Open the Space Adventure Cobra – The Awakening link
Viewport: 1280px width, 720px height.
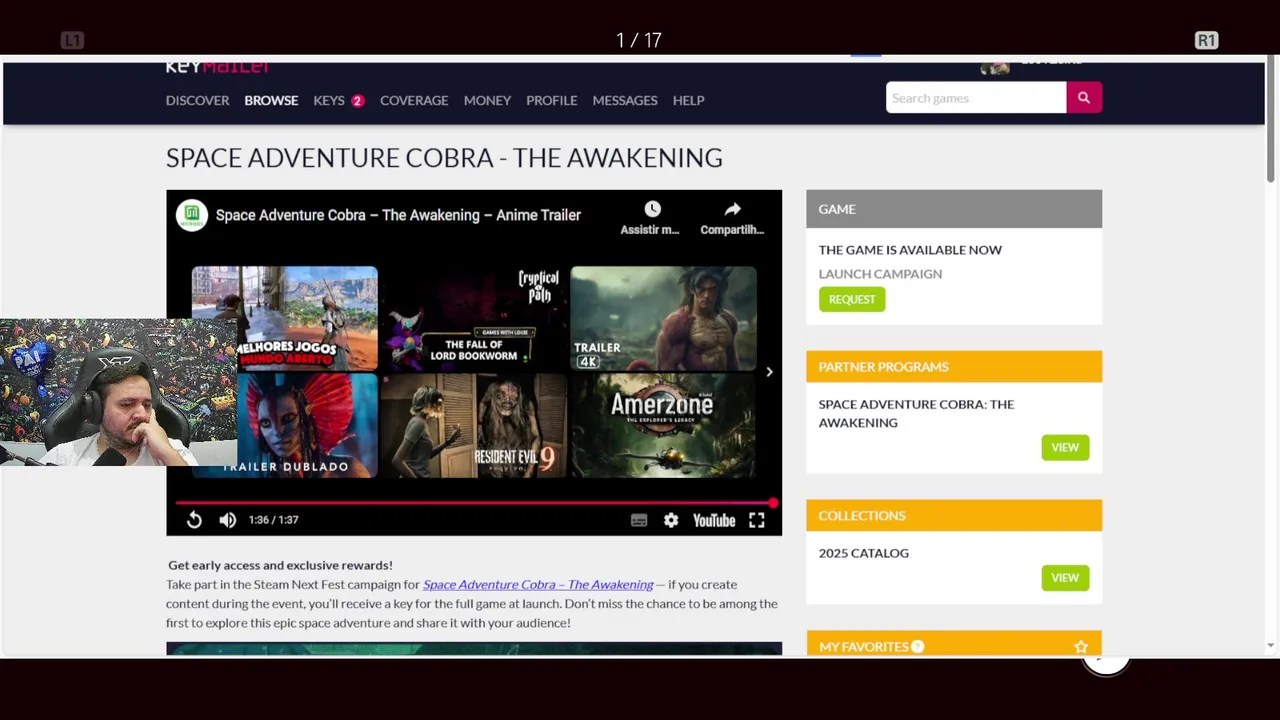tap(538, 584)
